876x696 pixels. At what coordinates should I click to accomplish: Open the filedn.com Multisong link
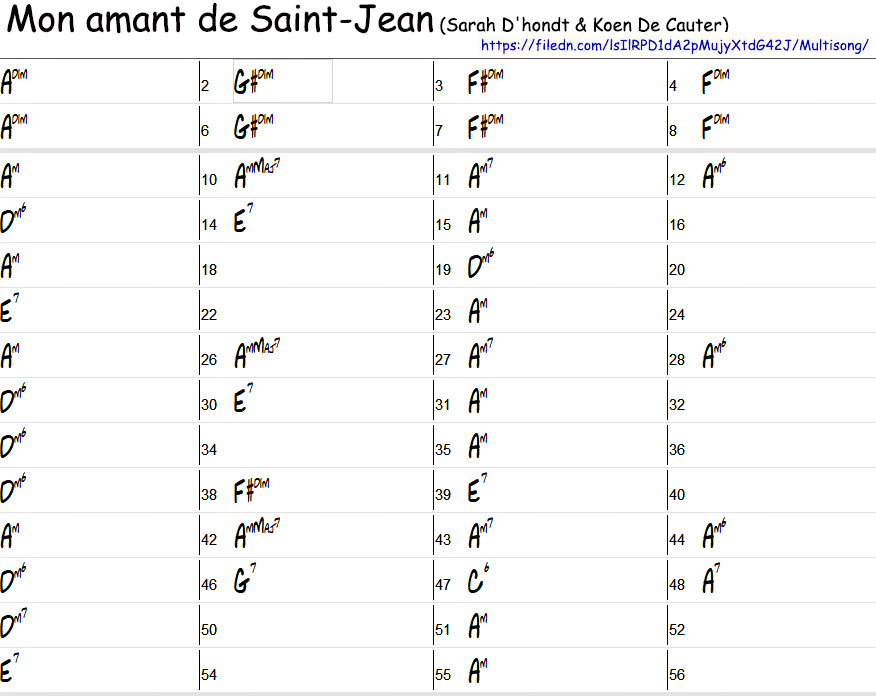674,46
